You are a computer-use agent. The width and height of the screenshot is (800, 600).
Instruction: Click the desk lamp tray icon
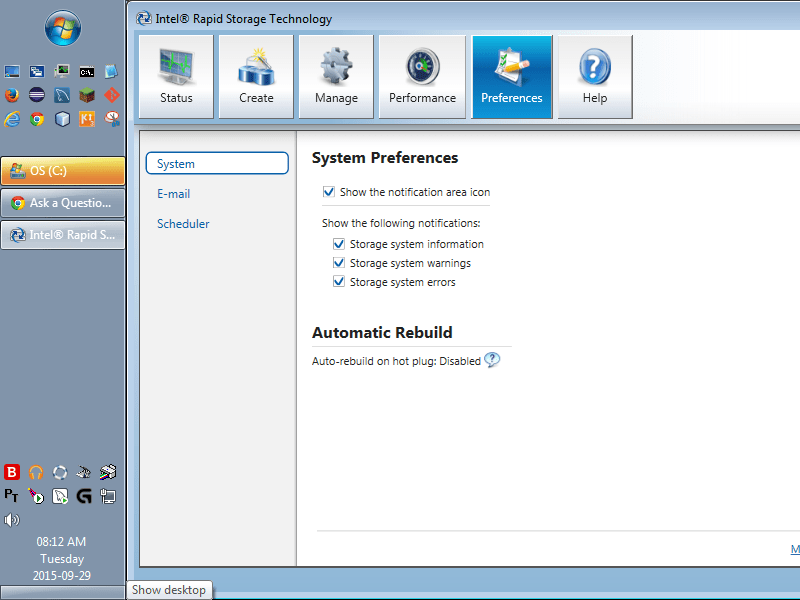pyautogui.click(x=84, y=472)
